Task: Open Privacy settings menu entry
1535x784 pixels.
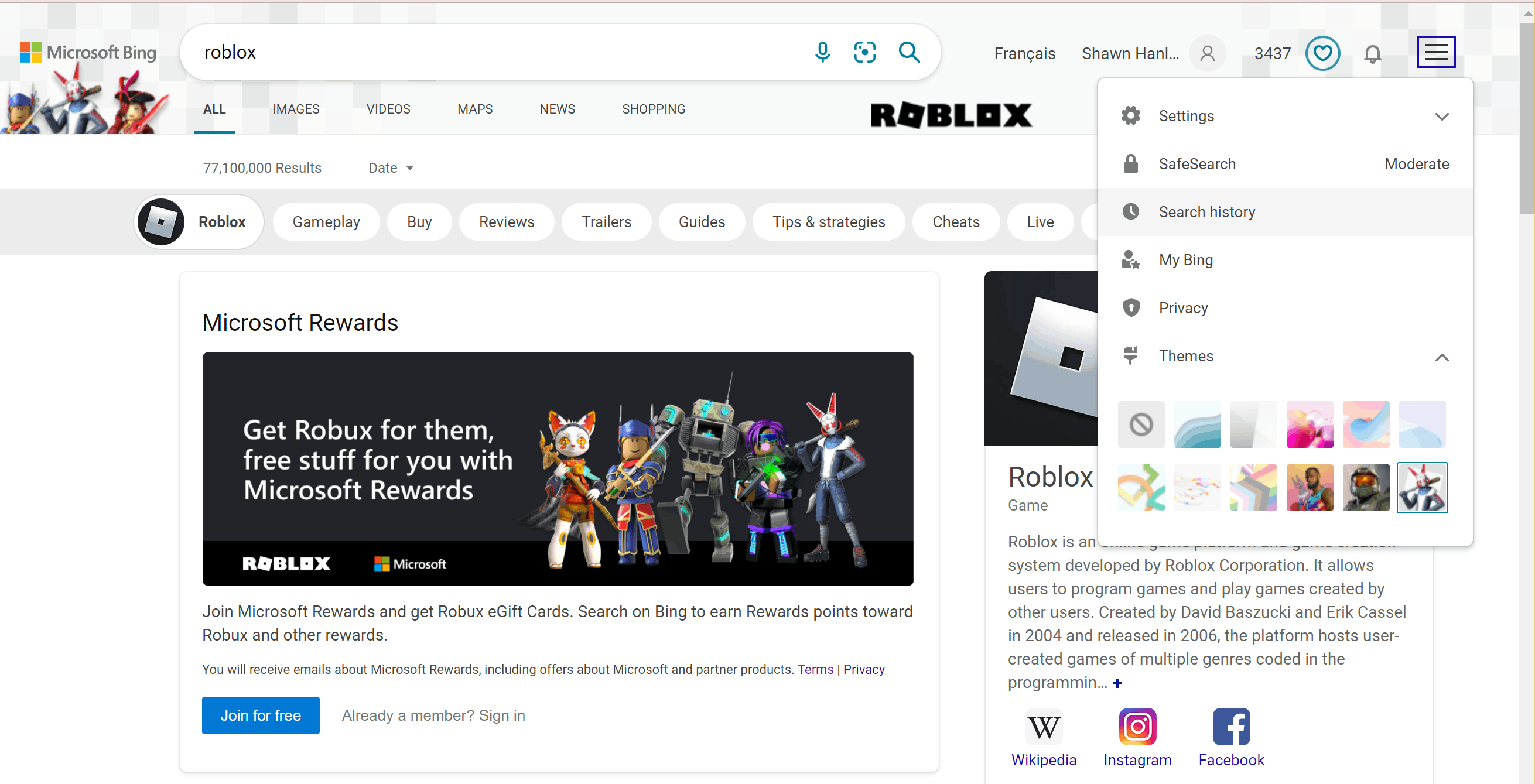Action: click(x=1182, y=307)
